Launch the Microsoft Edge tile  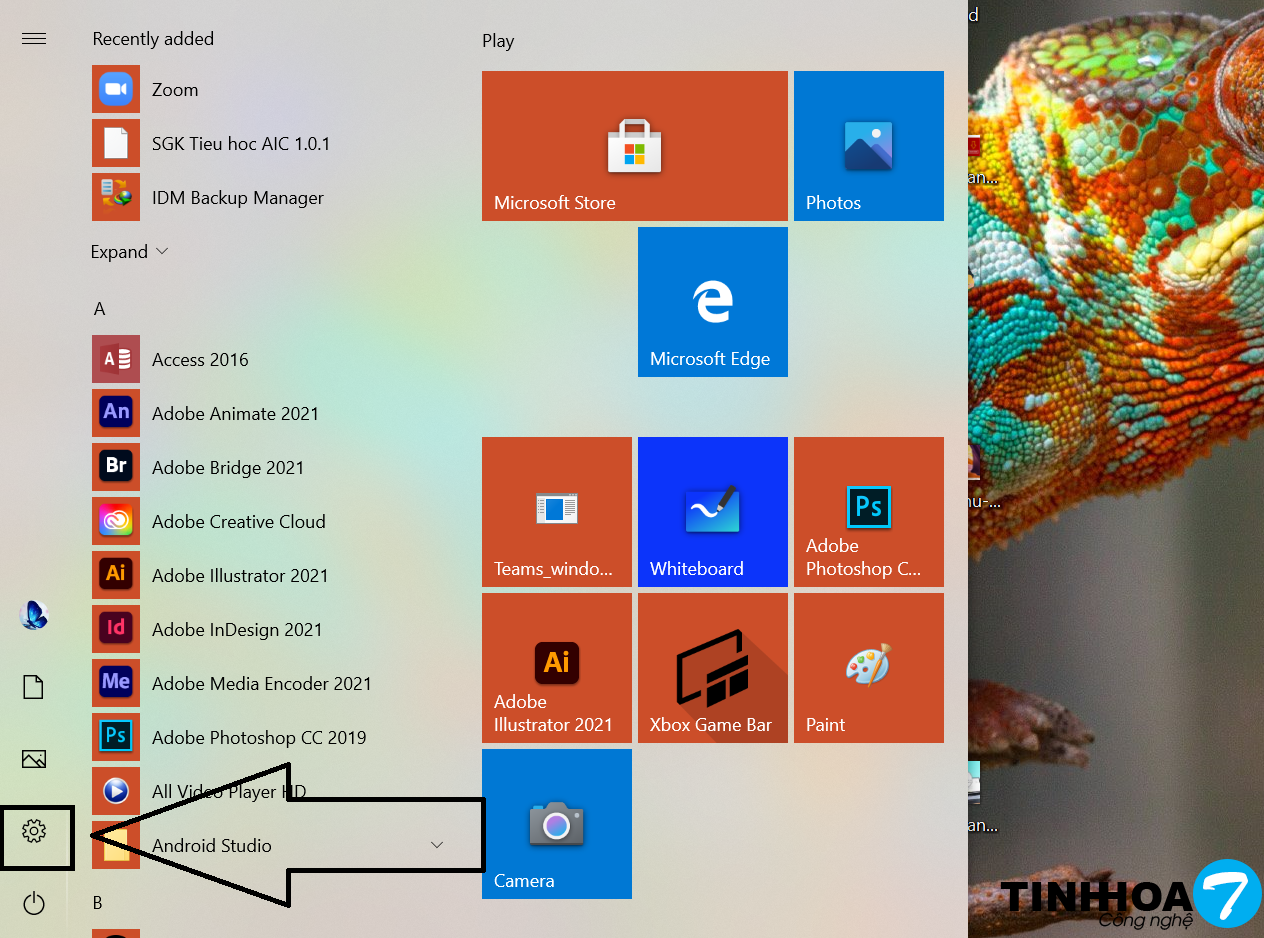(712, 302)
